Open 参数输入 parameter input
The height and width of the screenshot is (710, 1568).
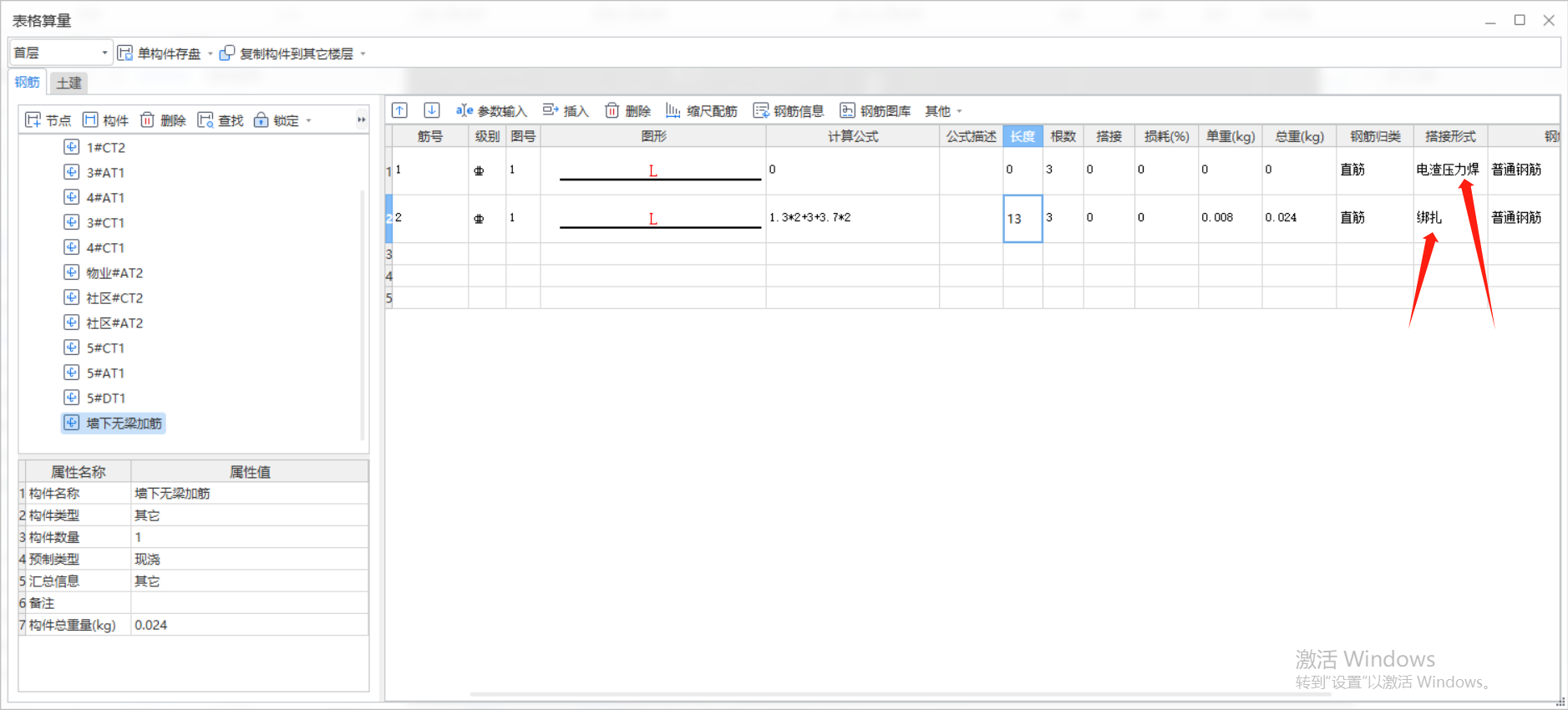click(x=491, y=111)
